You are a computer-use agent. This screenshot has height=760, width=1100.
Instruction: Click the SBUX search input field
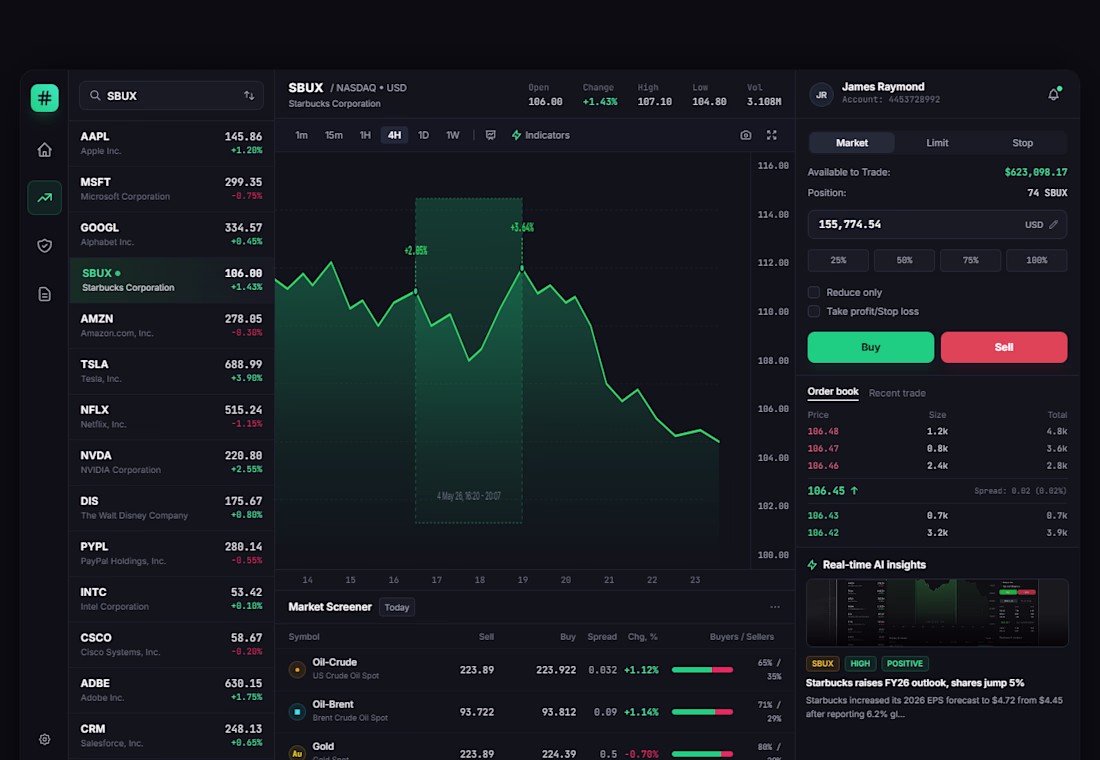(171, 95)
